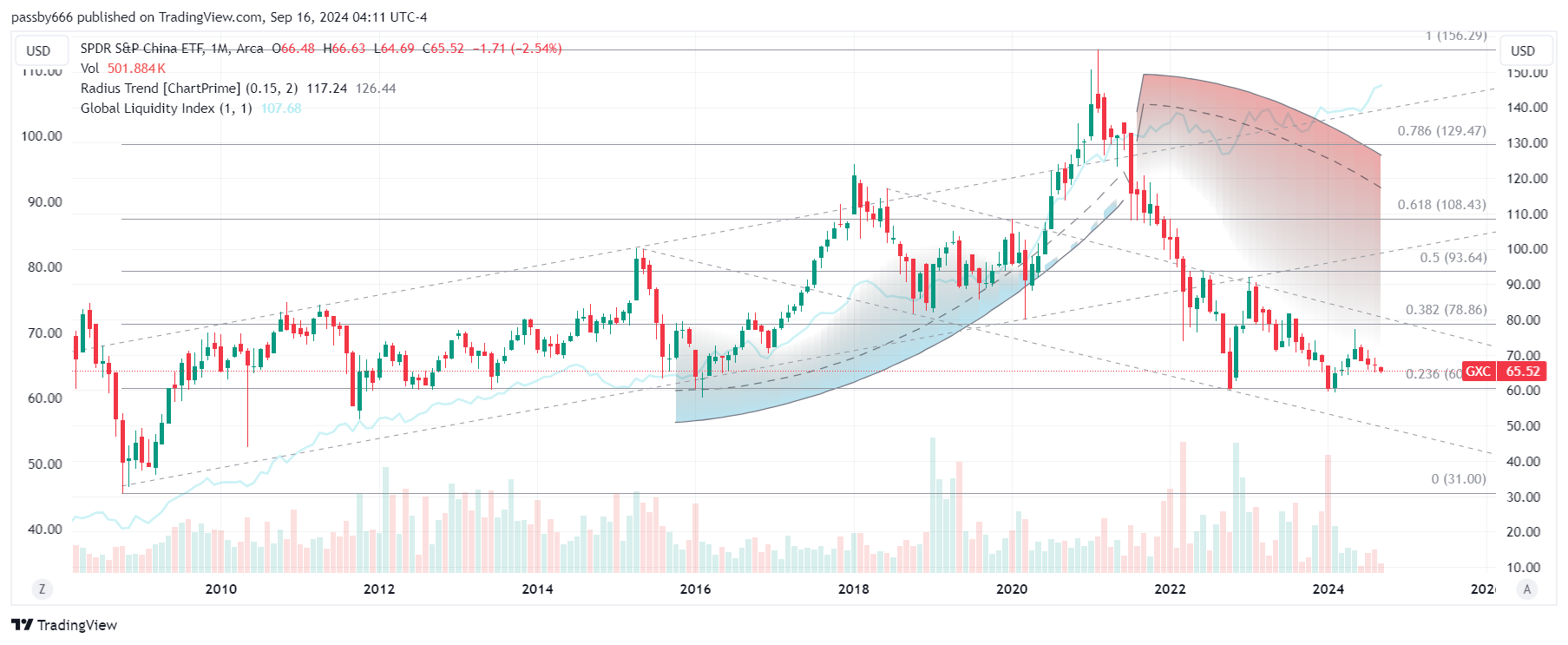Click the 2012 label on time axis
1568x645 pixels.
click(x=379, y=589)
